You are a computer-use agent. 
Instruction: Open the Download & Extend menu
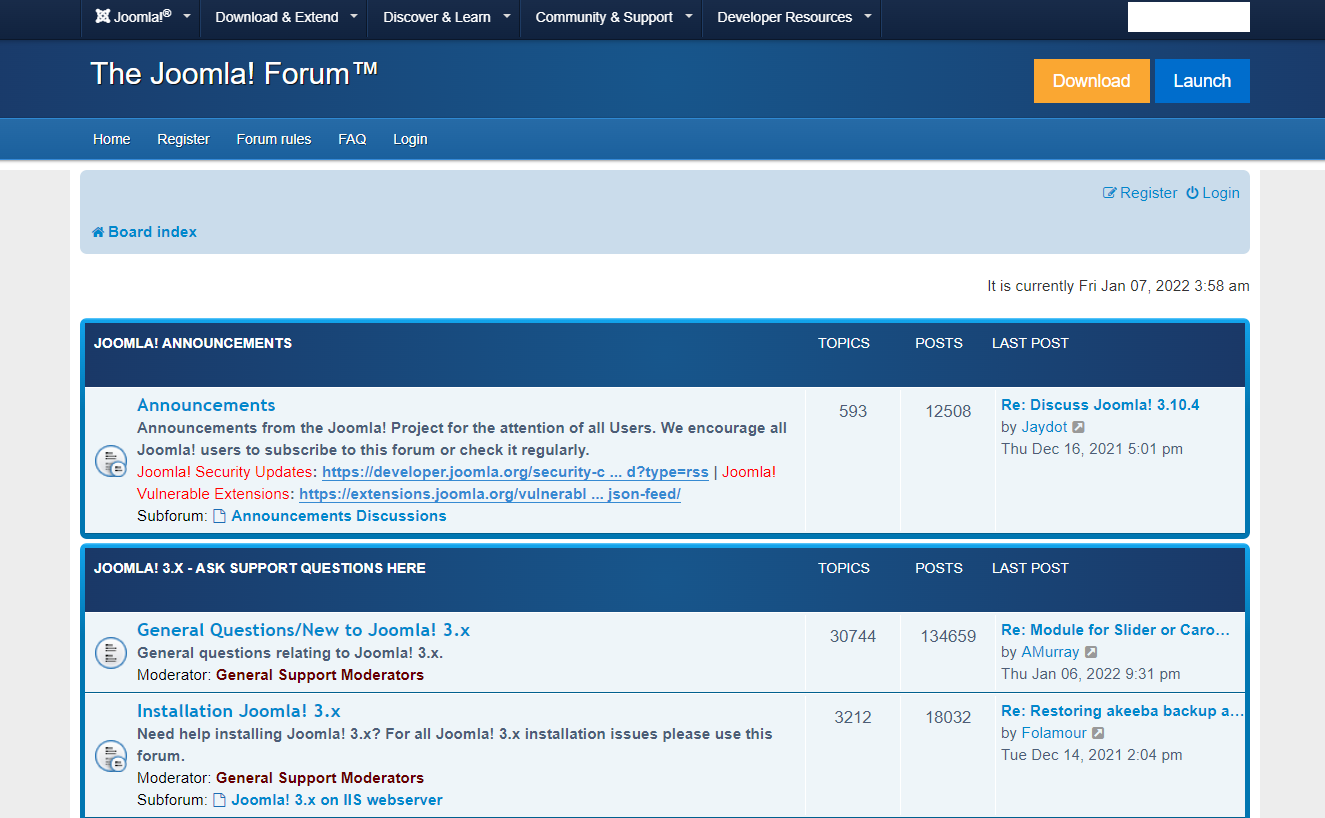coord(277,17)
